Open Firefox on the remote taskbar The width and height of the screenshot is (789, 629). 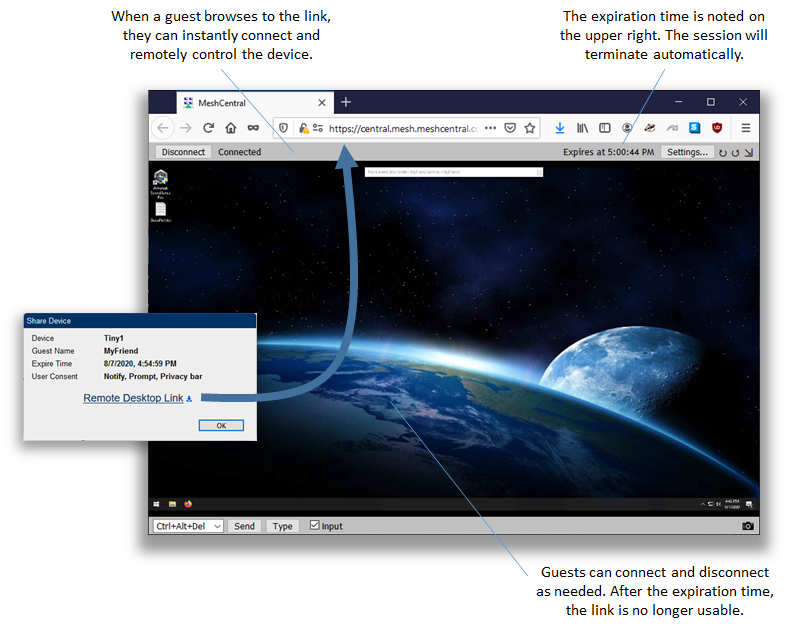coord(188,504)
